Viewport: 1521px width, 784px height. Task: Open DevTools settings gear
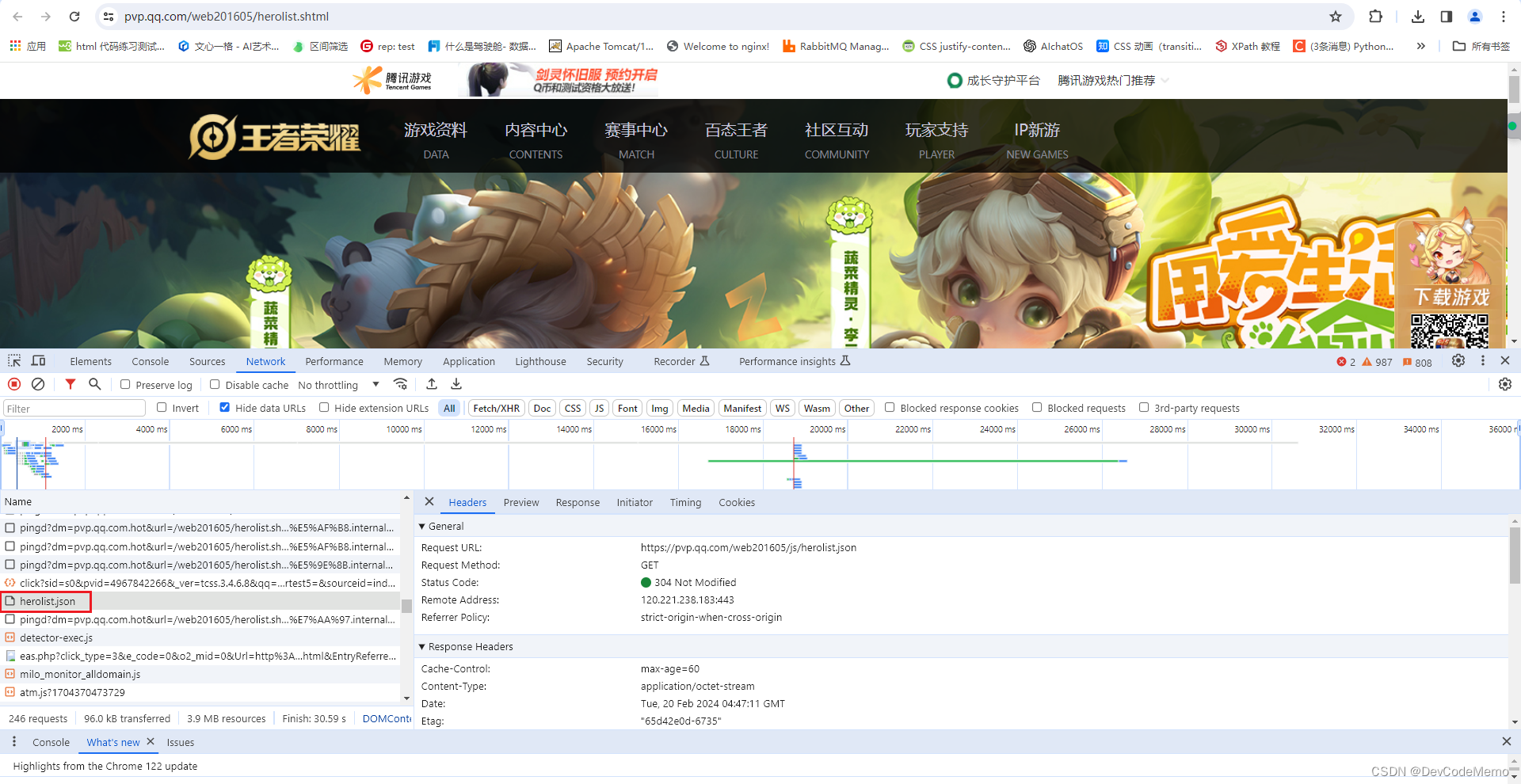1458,361
